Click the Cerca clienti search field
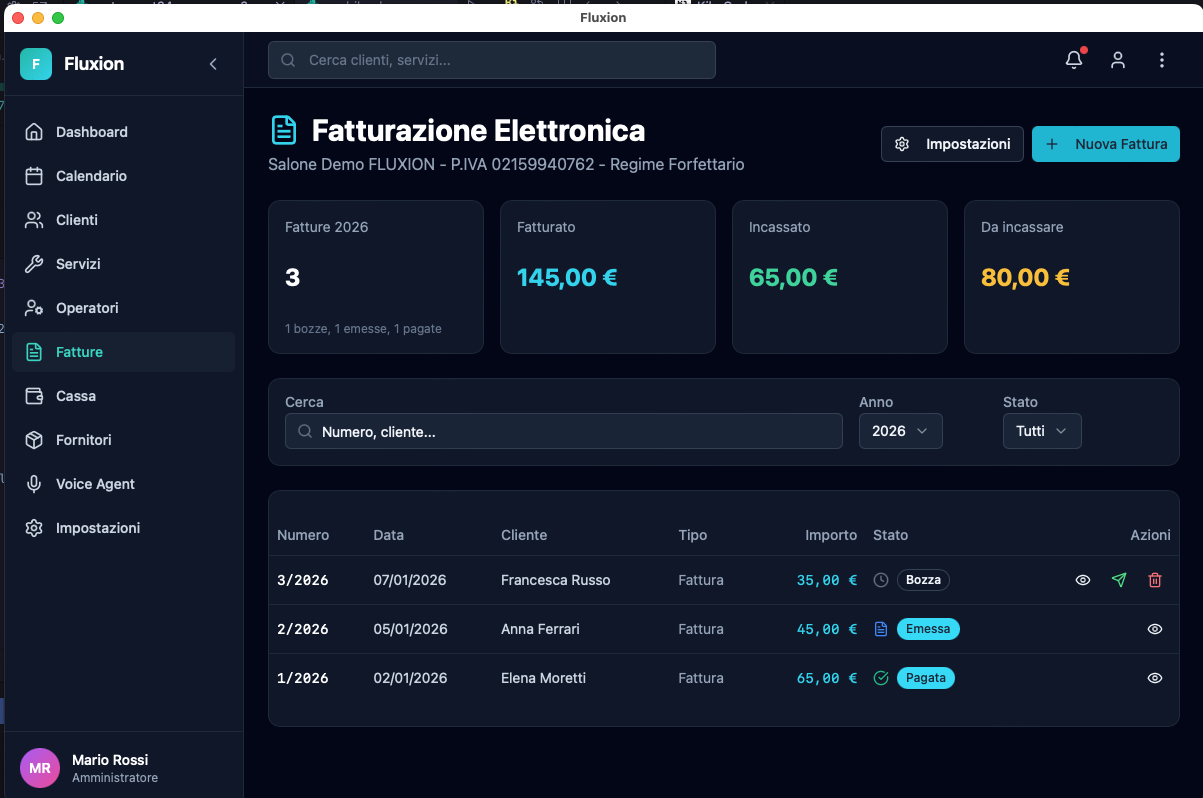This screenshot has height=798, width=1203. [x=491, y=60]
